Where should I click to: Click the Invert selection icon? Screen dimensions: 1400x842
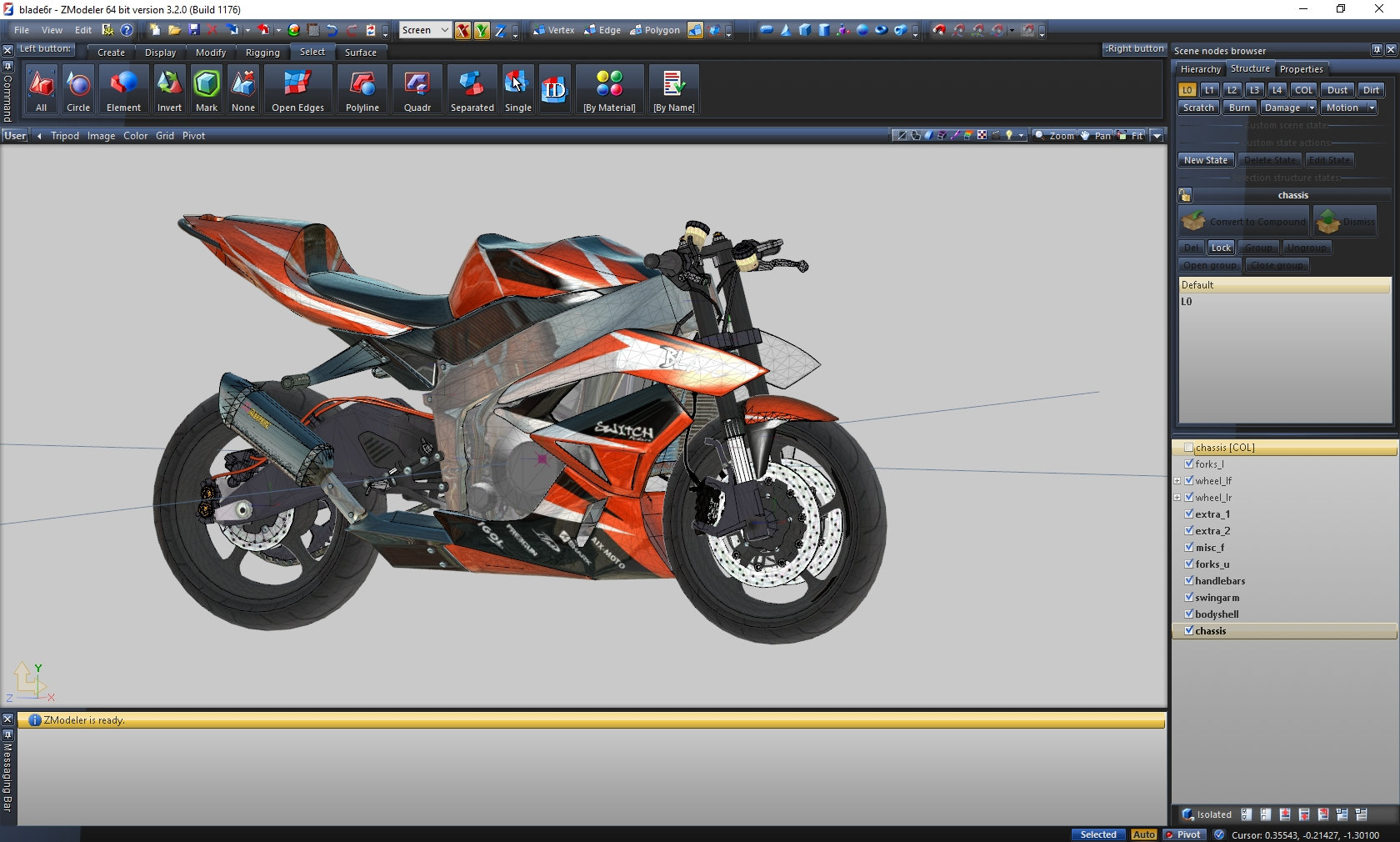click(x=169, y=89)
